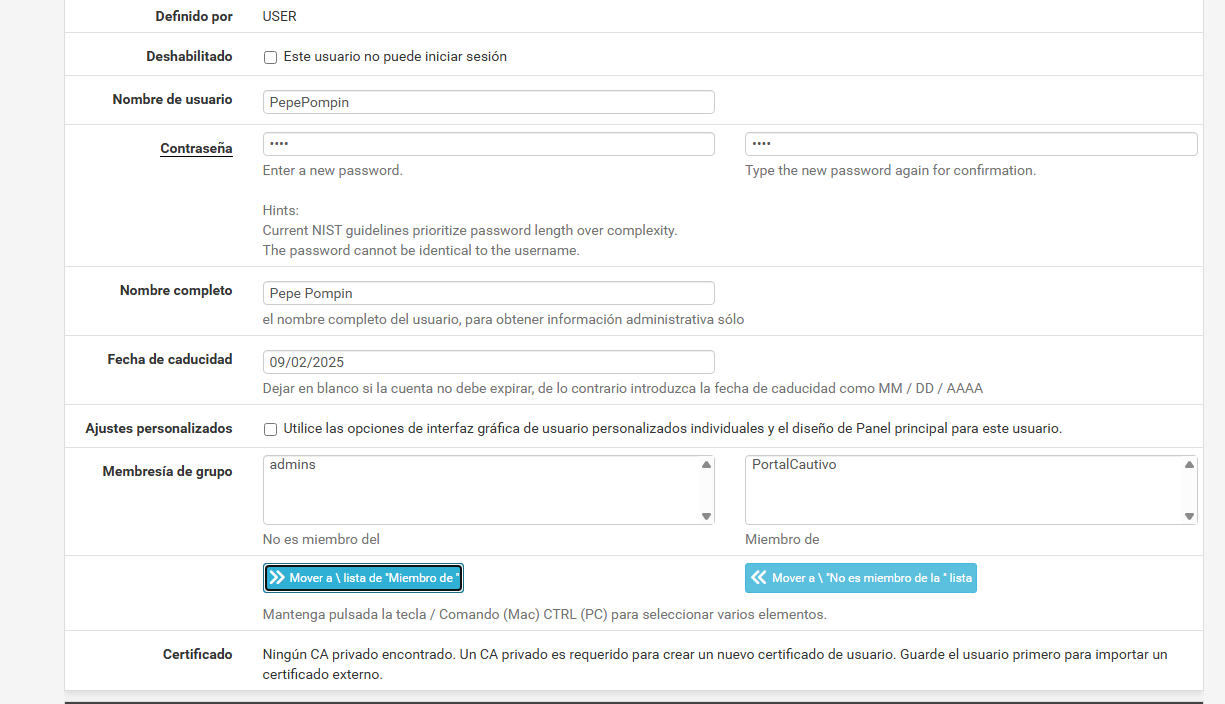The width and height of the screenshot is (1225, 704).
Task: Focus the Nombre de usuario field
Action: 488,102
